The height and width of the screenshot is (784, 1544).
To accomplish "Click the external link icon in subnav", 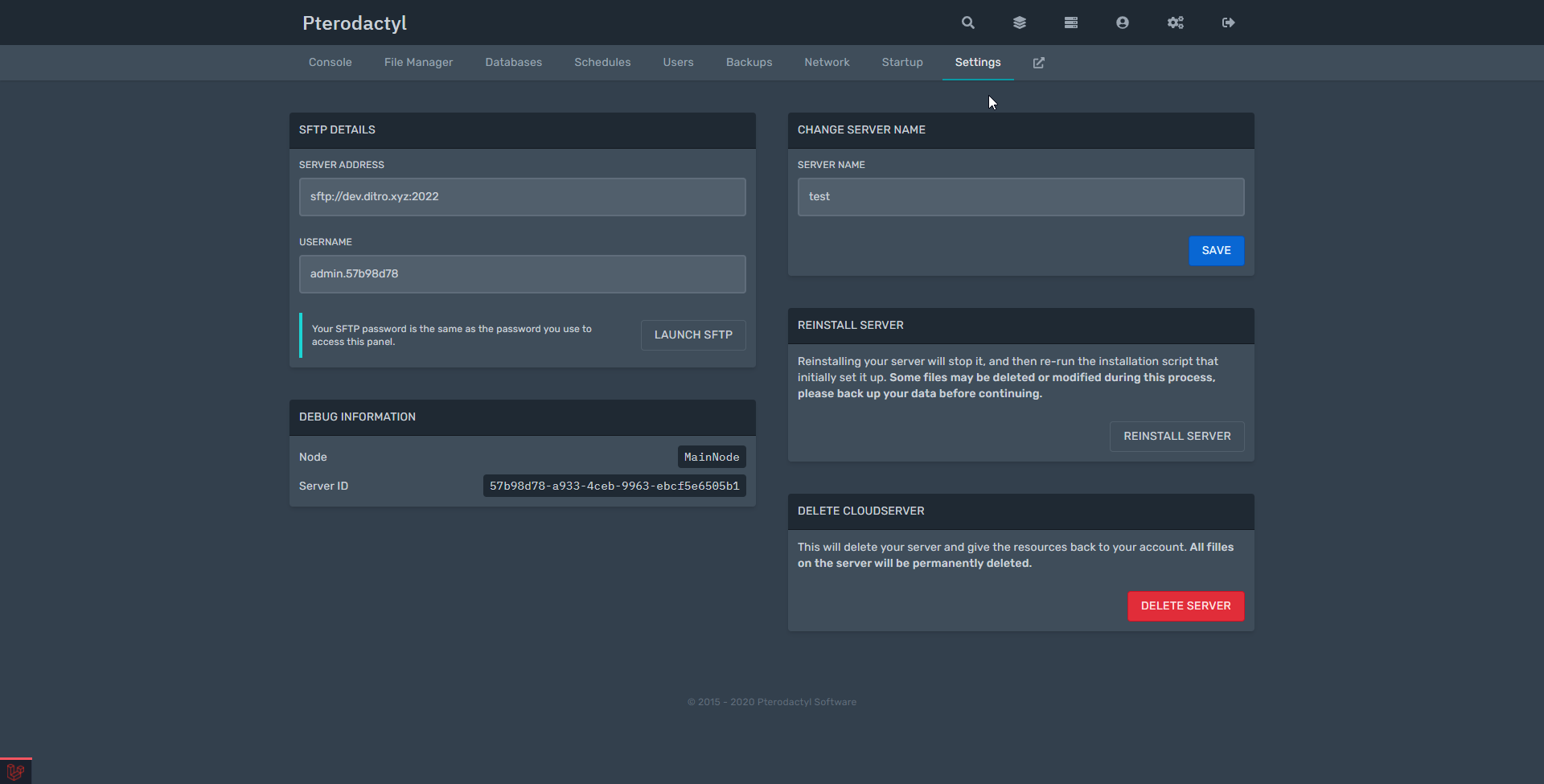I will coord(1039,63).
